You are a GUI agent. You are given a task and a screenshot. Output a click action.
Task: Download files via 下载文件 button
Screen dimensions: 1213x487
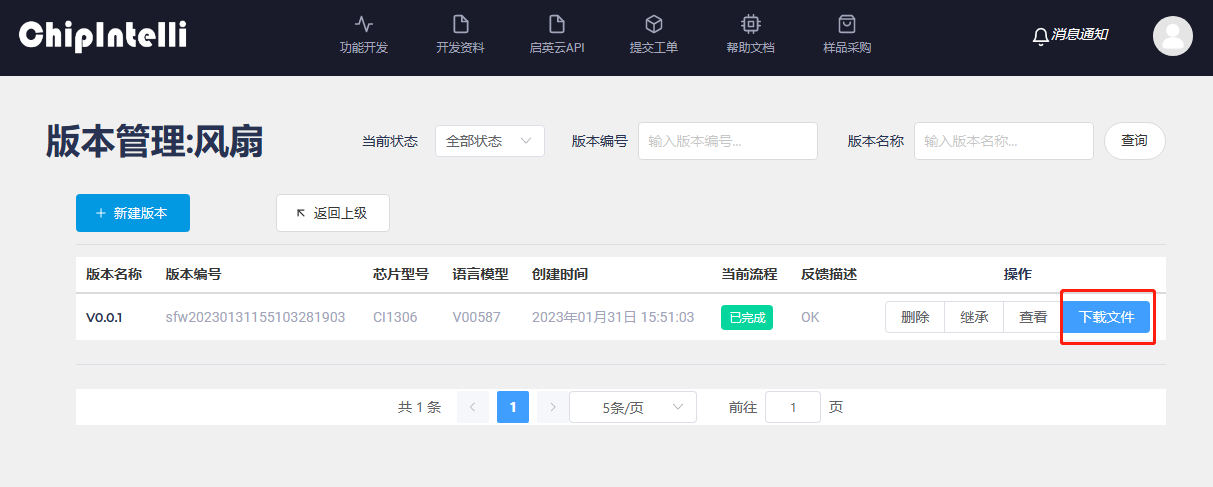point(1106,317)
